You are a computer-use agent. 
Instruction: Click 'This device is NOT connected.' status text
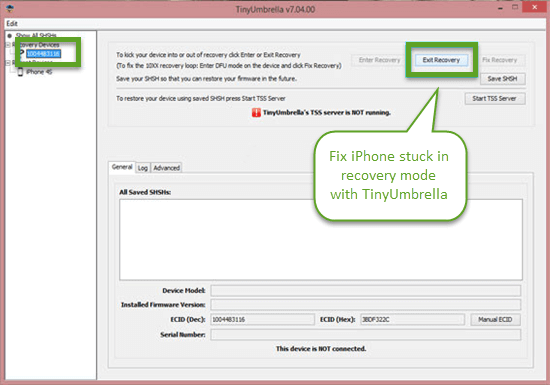pyautogui.click(x=321, y=349)
